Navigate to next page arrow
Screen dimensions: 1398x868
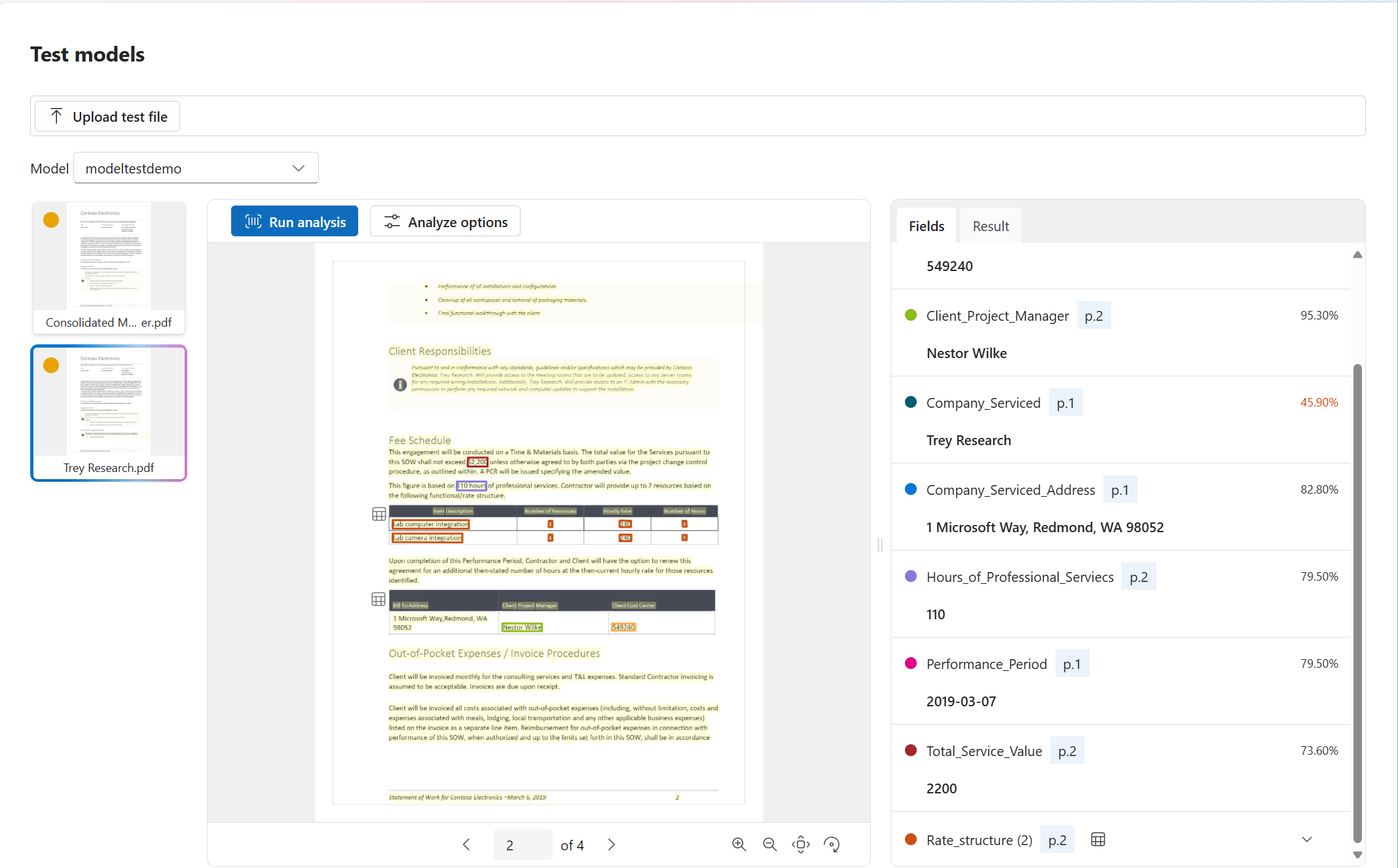point(612,844)
